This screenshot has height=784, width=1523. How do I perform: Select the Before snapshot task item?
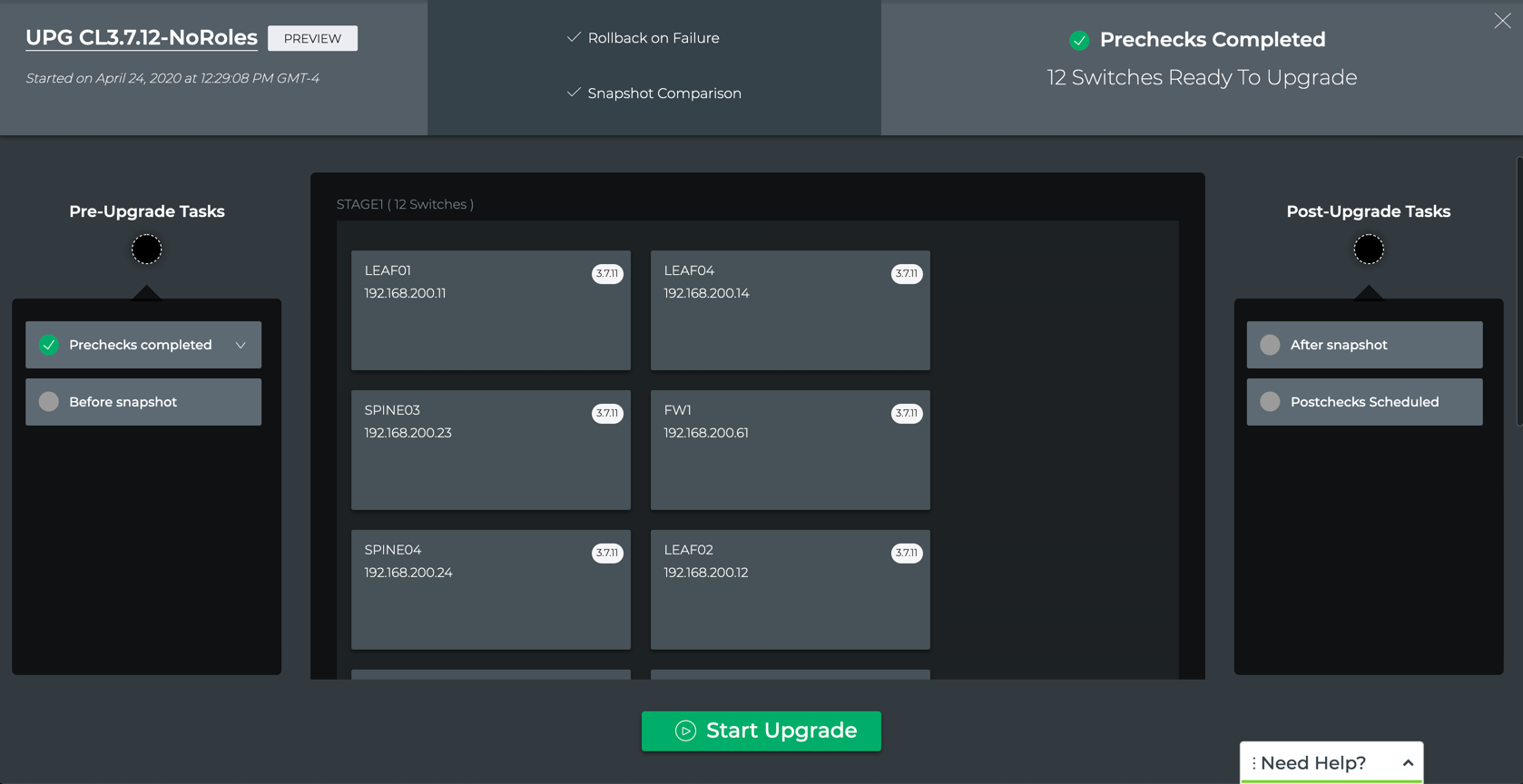pos(143,402)
